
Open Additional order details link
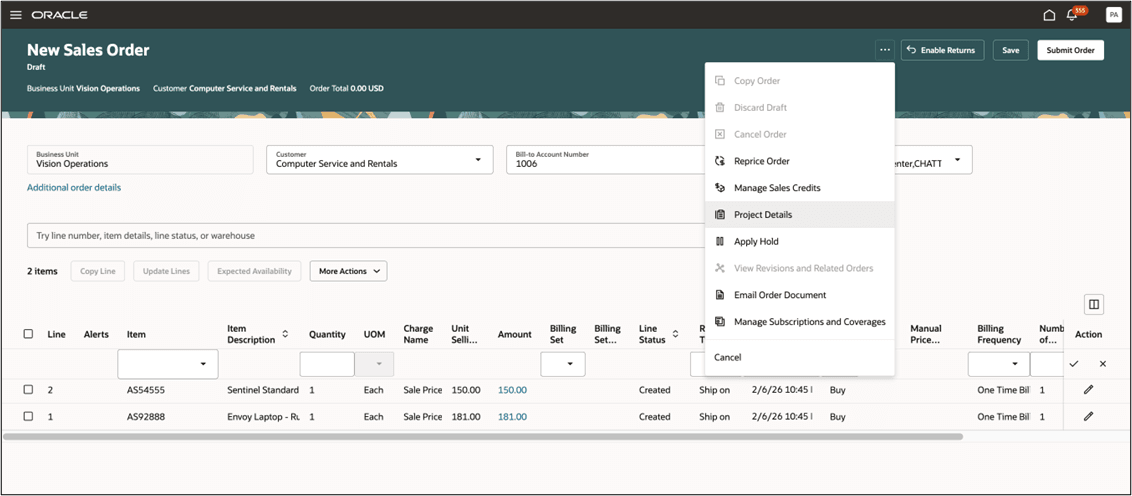point(74,187)
